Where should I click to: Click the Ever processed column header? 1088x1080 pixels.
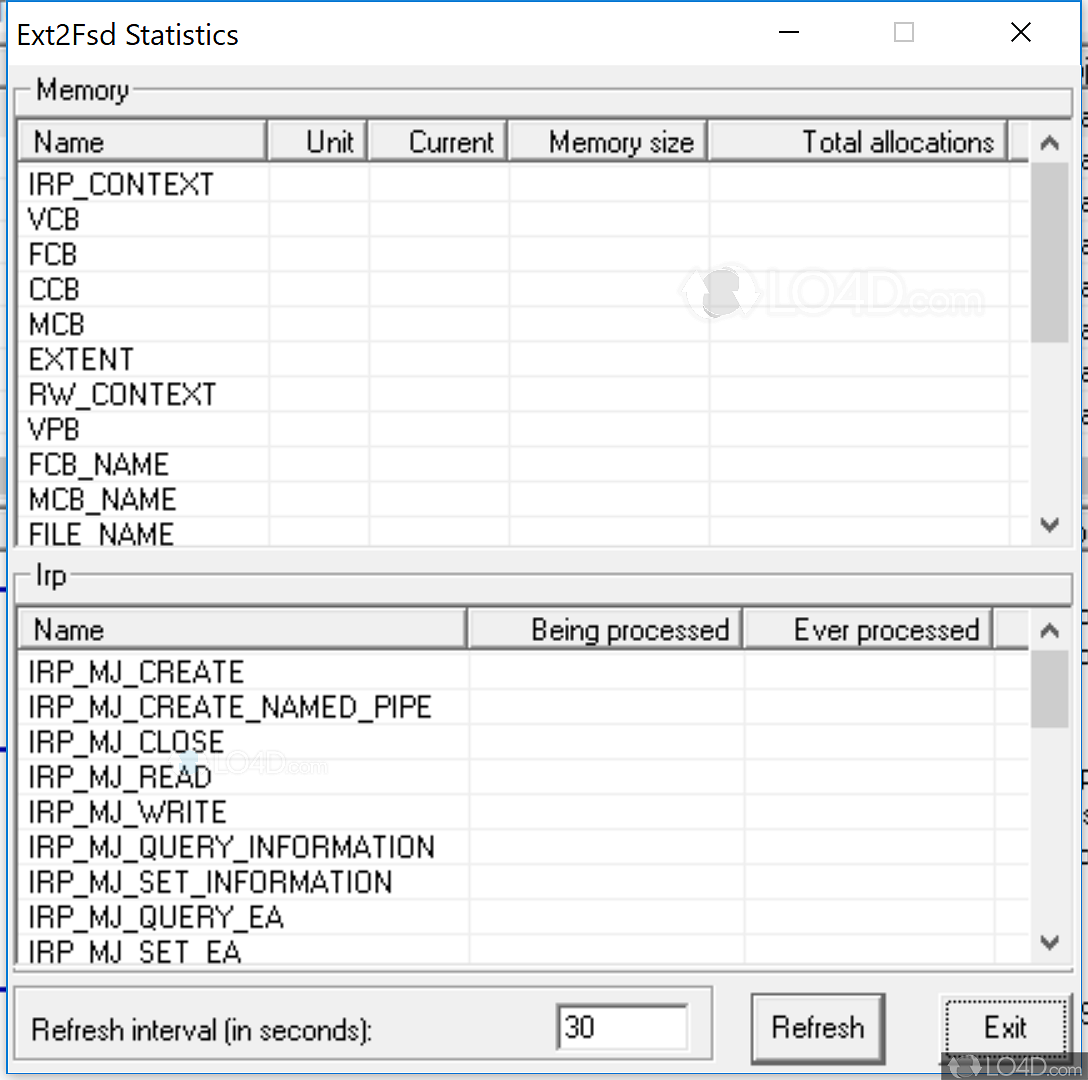pos(868,630)
